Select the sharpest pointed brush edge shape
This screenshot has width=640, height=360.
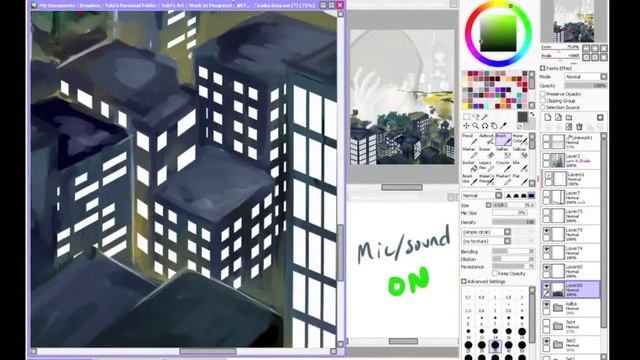click(509, 196)
